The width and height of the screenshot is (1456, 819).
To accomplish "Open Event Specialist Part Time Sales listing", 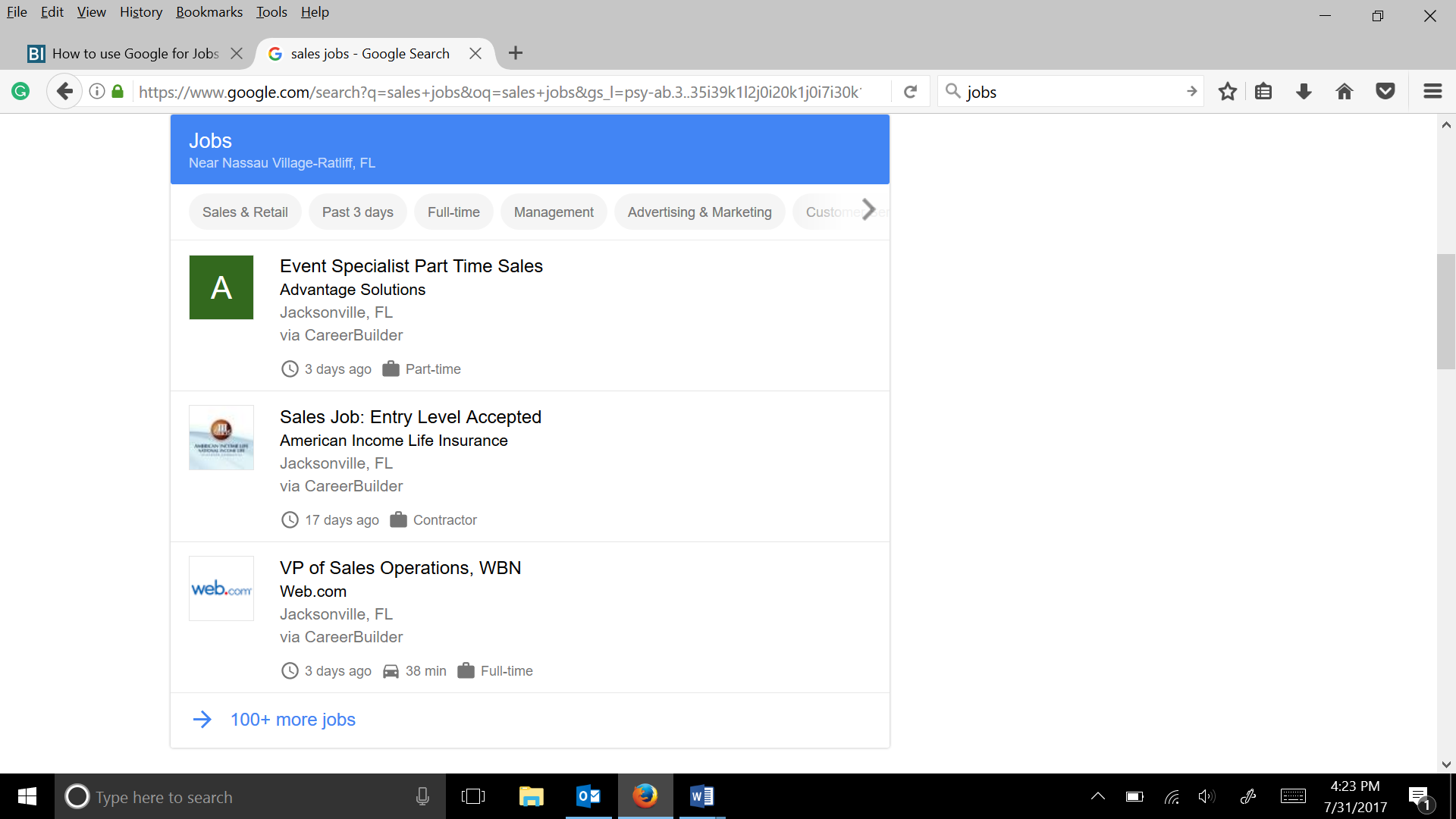I will click(x=411, y=266).
